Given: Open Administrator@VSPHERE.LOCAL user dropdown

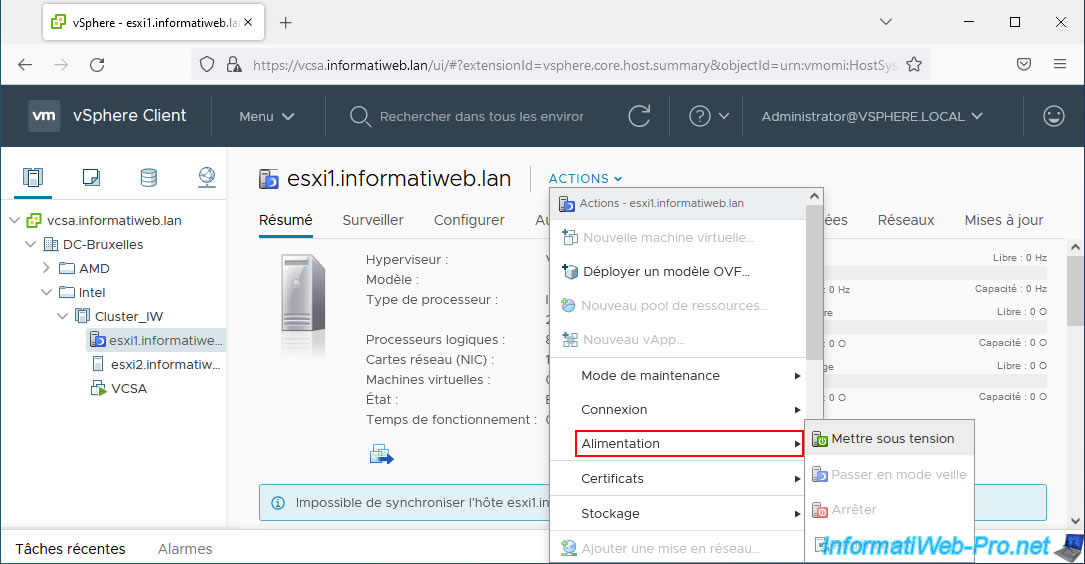Looking at the screenshot, I should click(x=872, y=116).
